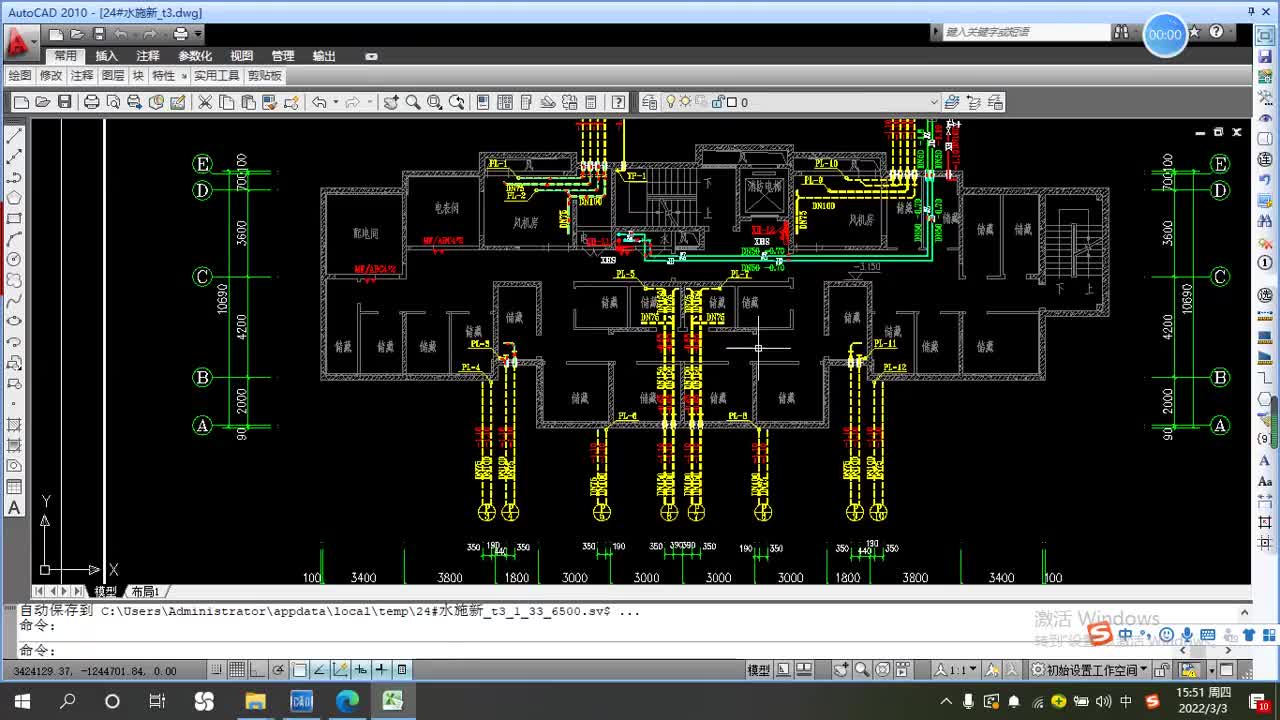Toggle Polar tracking in the status bar

(x=278, y=670)
